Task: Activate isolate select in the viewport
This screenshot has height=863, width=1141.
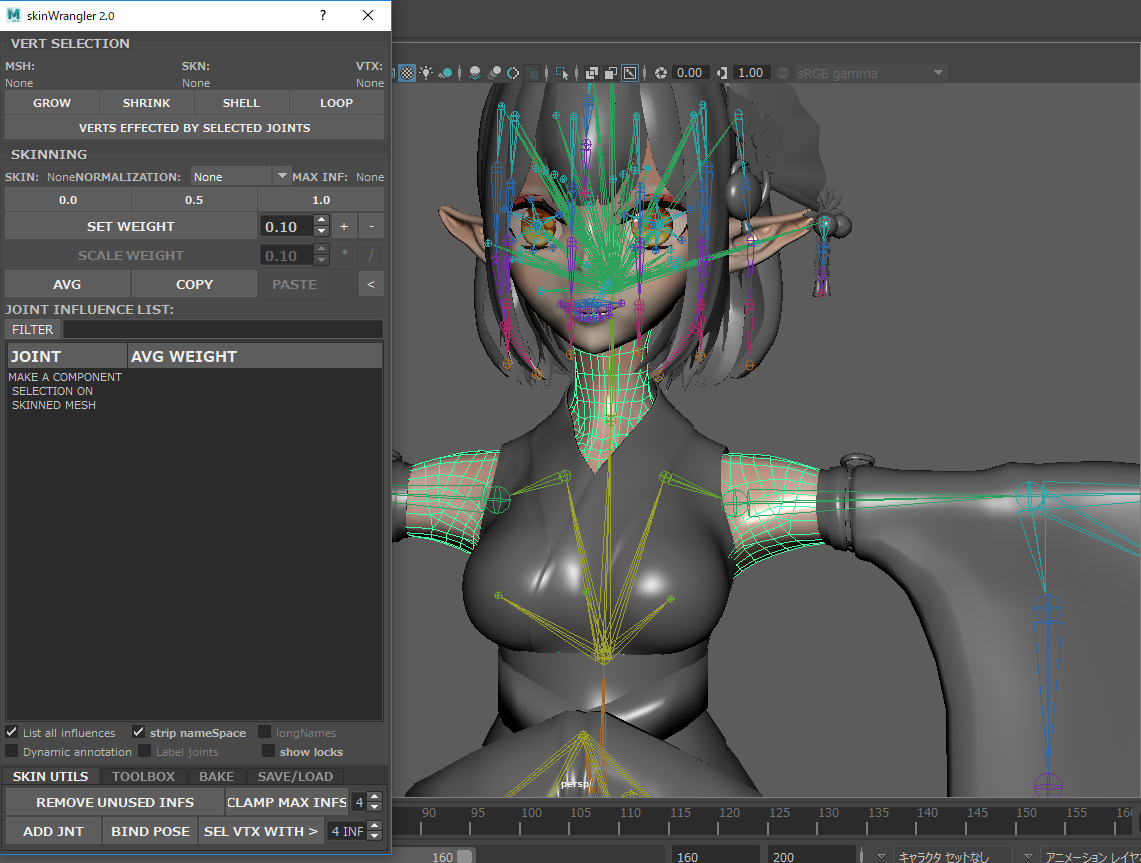Action: [x=563, y=72]
